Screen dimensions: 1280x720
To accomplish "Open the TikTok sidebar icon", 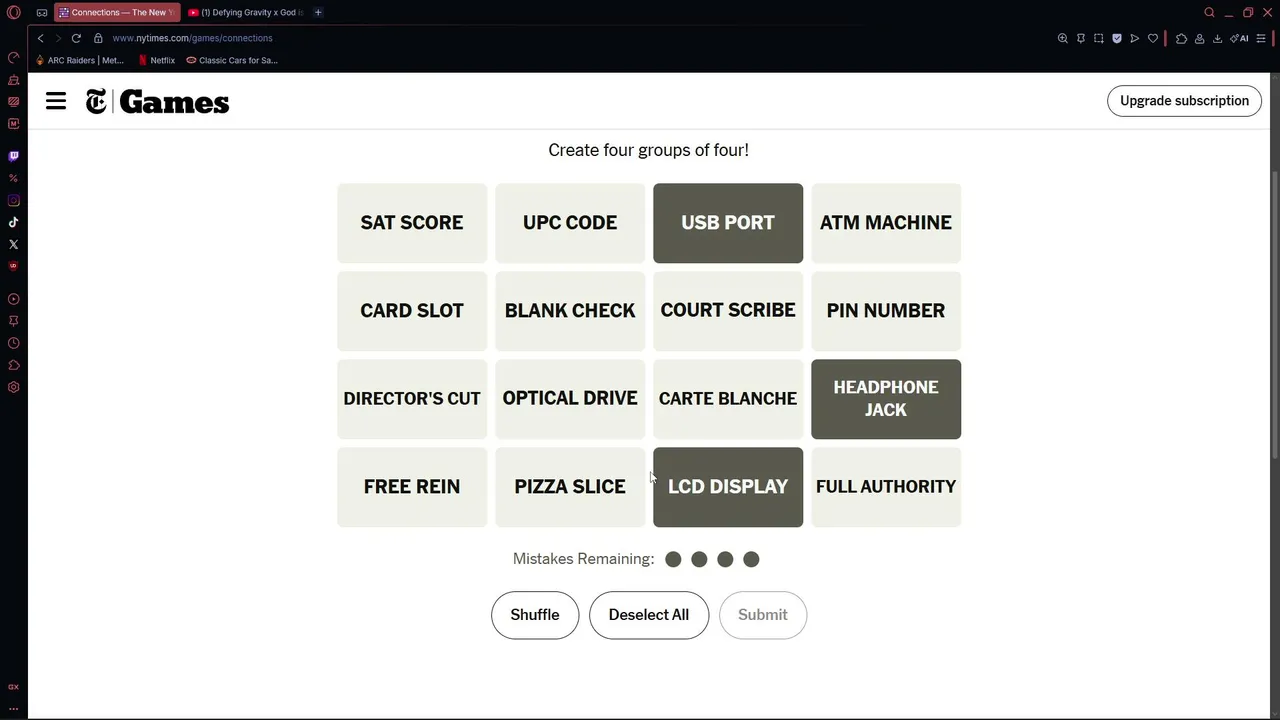I will coord(13,222).
